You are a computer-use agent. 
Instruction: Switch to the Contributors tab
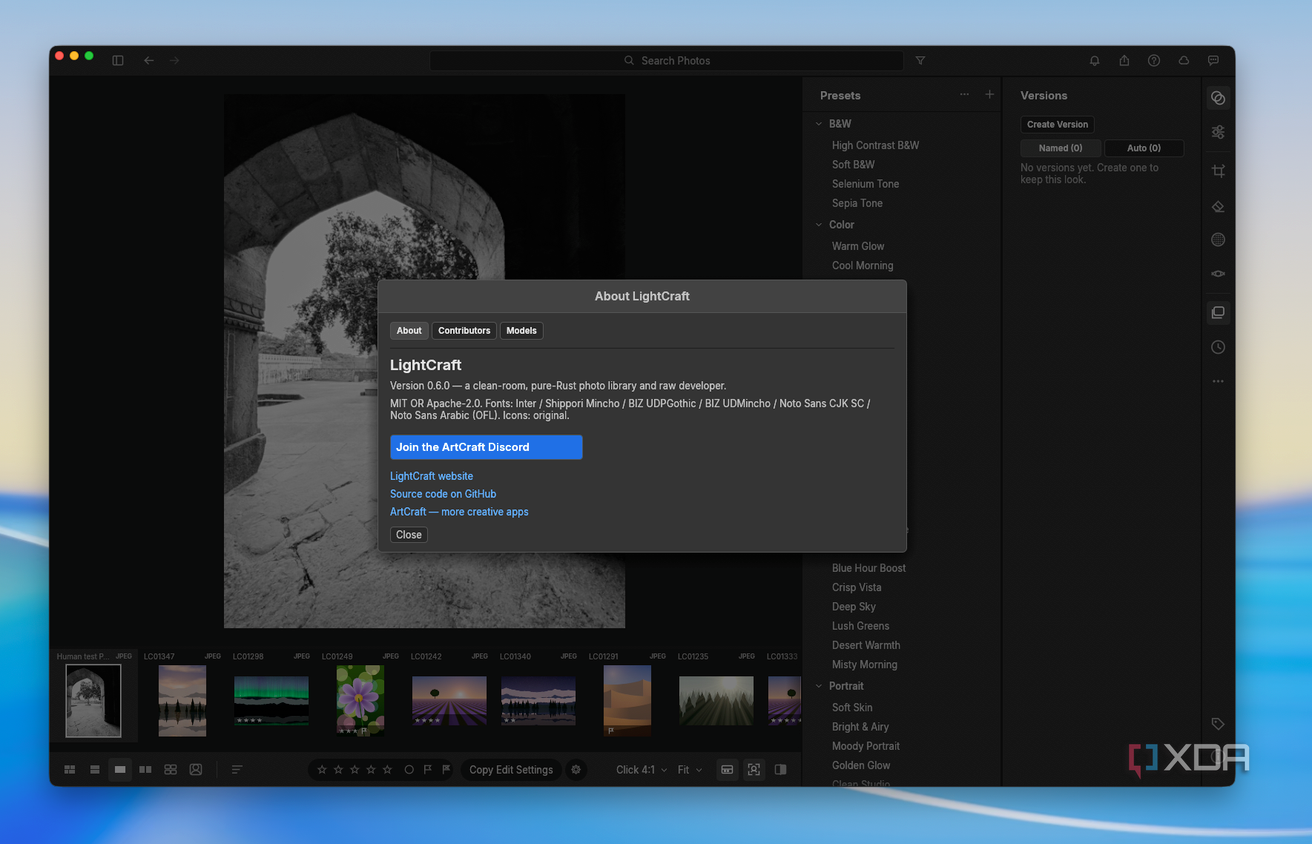click(464, 331)
